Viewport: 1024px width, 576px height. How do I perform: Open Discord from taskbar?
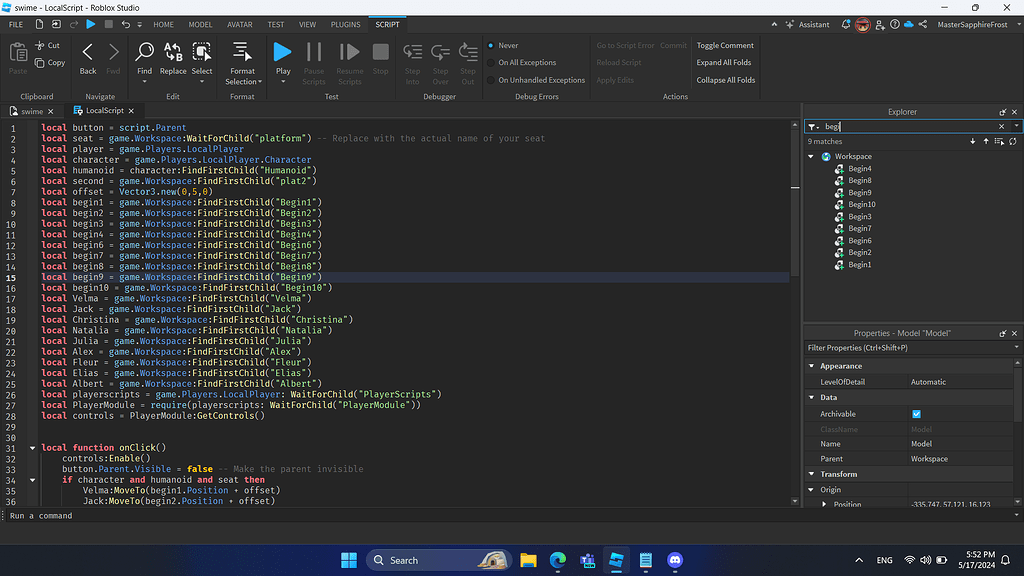coord(675,560)
